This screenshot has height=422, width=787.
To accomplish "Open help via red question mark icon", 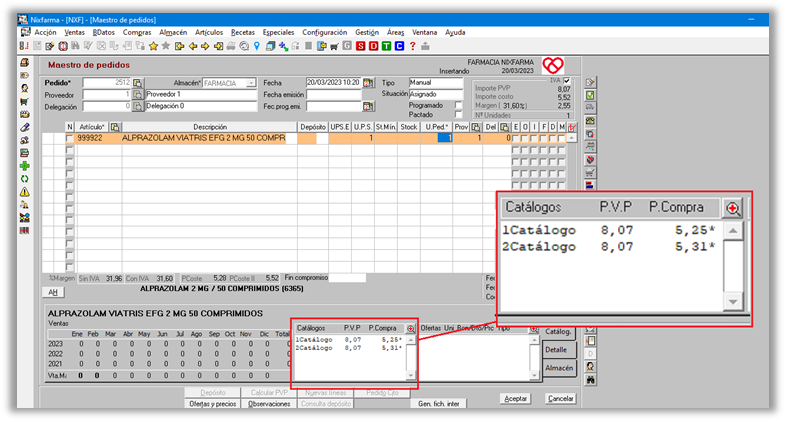I will [x=413, y=46].
